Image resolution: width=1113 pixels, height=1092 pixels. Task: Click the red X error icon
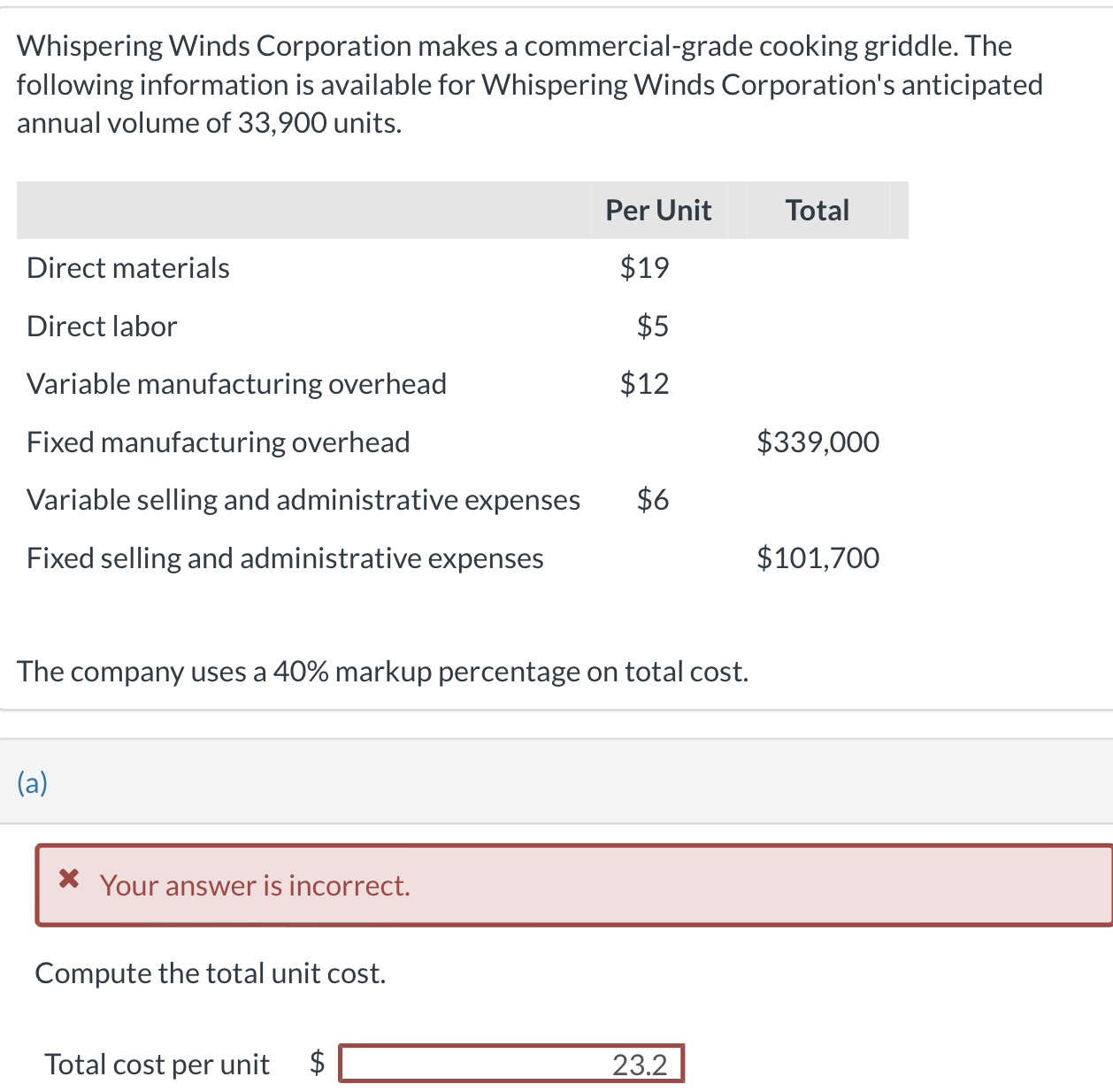point(69,880)
